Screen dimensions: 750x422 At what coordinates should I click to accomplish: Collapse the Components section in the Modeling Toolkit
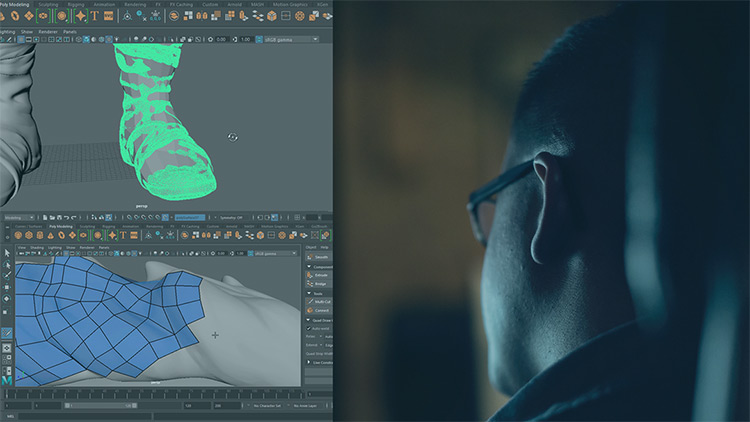click(x=309, y=267)
